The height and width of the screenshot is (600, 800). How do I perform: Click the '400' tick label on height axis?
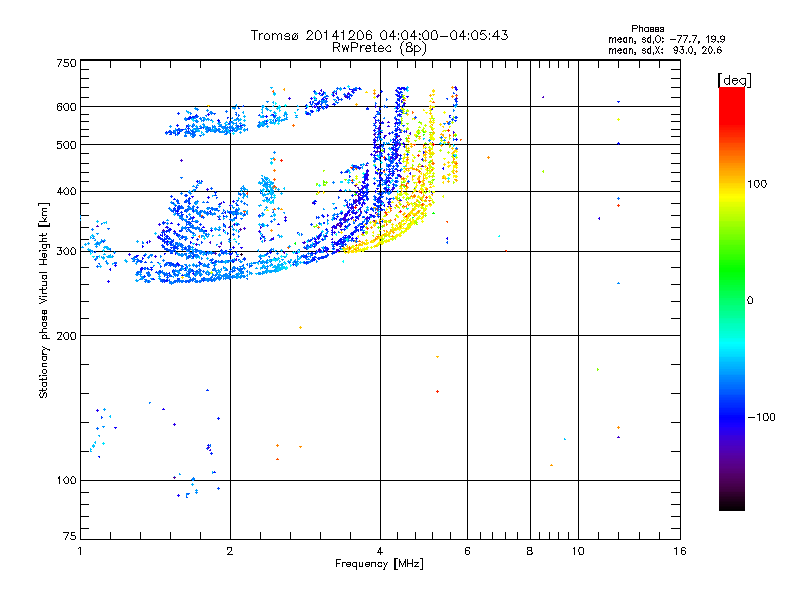coord(67,191)
